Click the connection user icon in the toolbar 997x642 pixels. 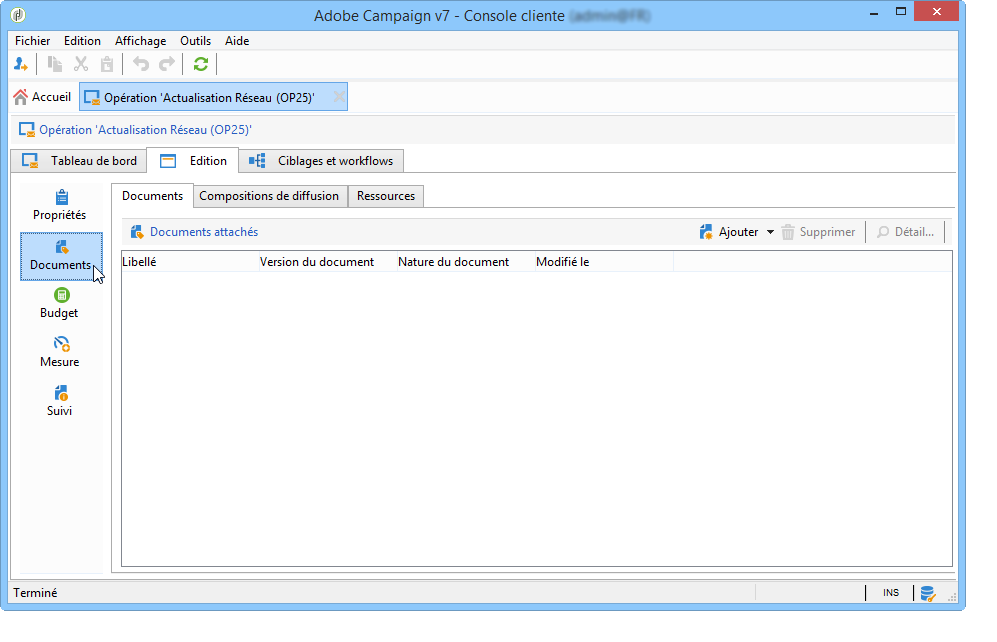21,64
